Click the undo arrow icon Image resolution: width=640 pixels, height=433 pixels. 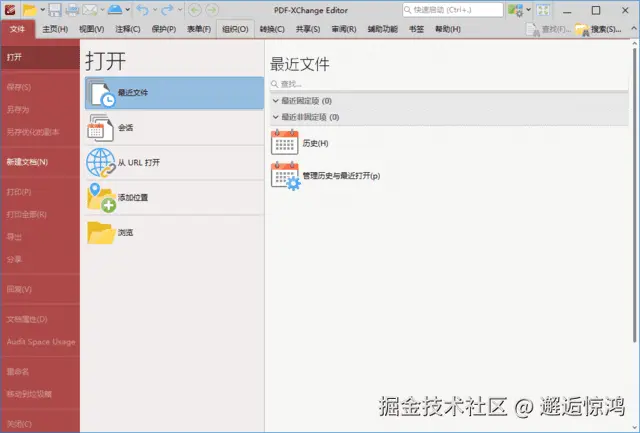(x=142, y=10)
